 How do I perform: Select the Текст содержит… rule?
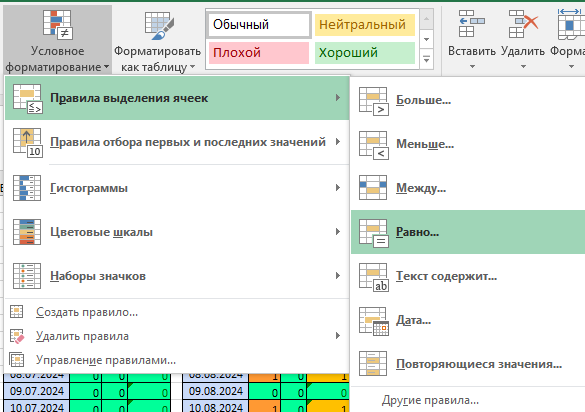[468, 276]
